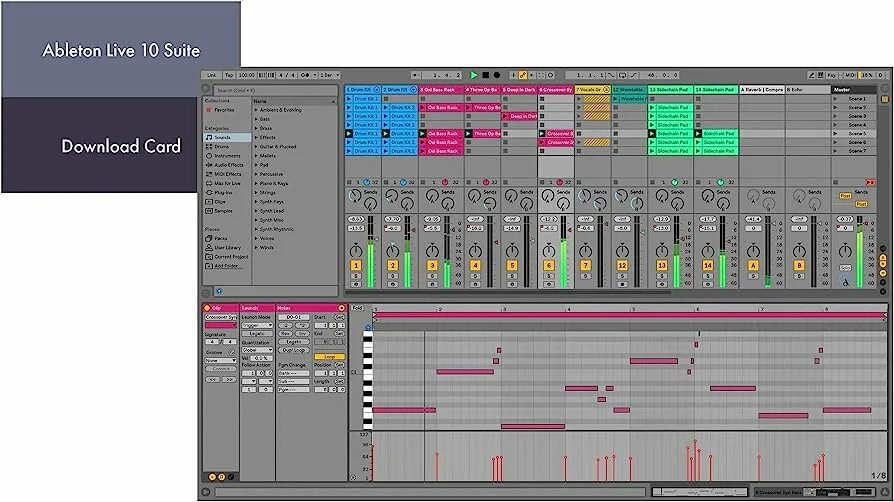894x502 pixels.
Task: Click the Master Solo cue button
Action: 846,268
